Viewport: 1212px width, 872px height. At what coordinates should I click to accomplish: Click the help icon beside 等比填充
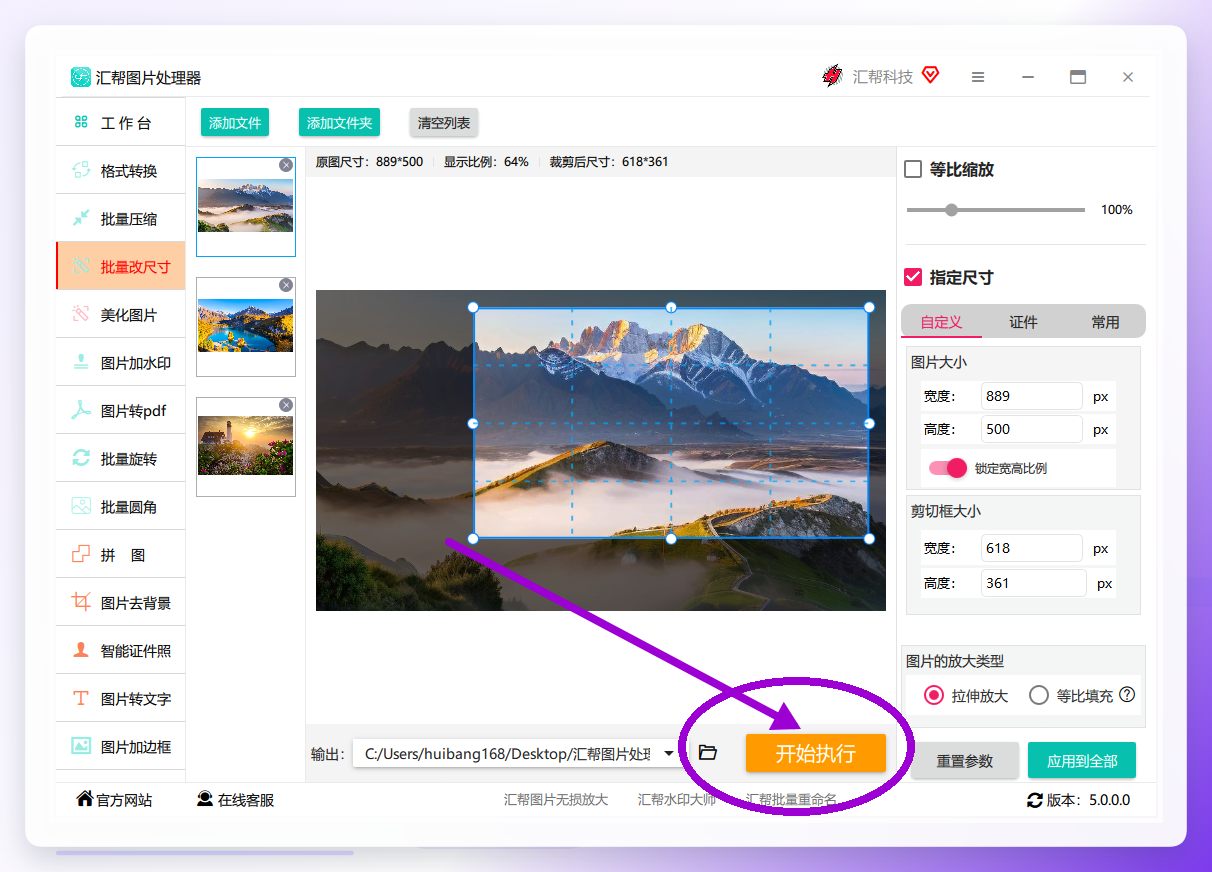pos(1127,695)
